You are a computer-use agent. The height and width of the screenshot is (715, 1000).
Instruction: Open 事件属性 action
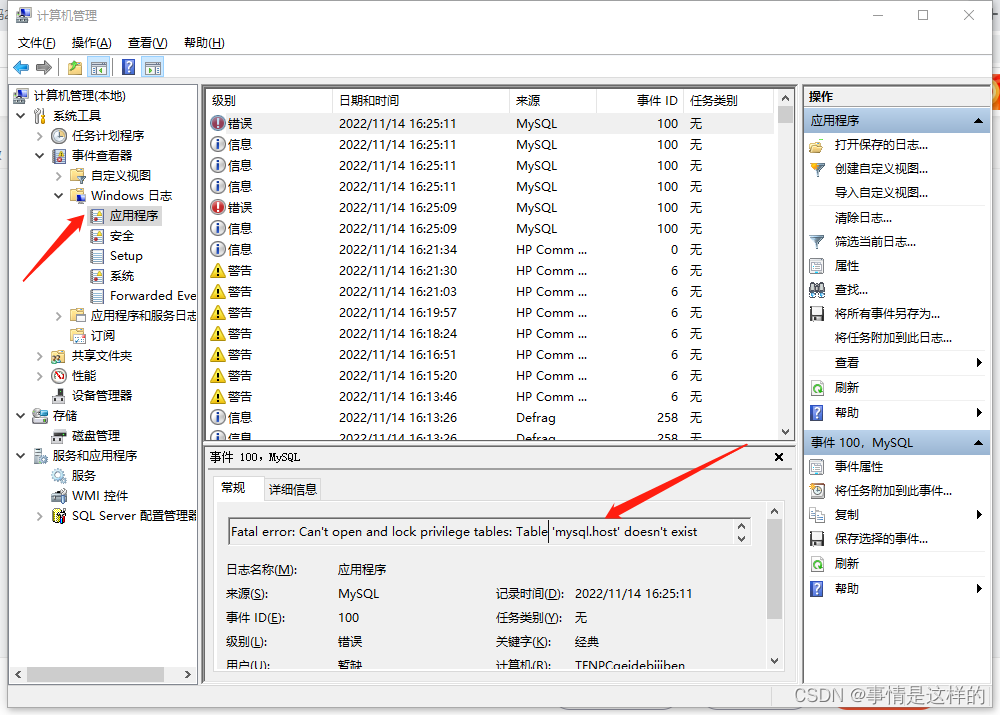pyautogui.click(x=858, y=467)
